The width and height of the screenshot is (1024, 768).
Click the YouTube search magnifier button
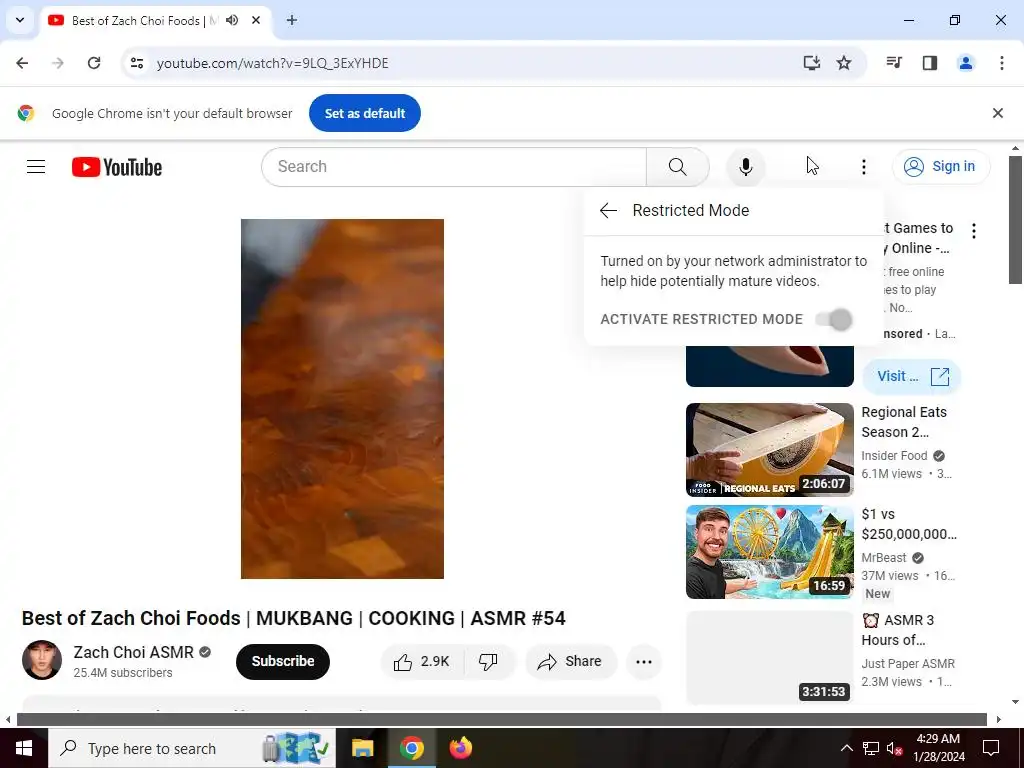click(677, 167)
